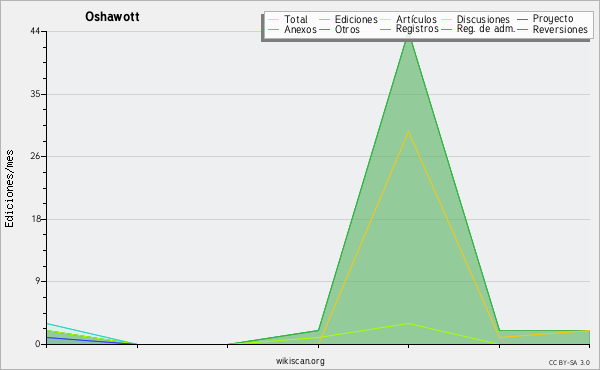Click the Discusiones legend yellow line swatch
This screenshot has width=600, height=370.
pyautogui.click(x=447, y=20)
